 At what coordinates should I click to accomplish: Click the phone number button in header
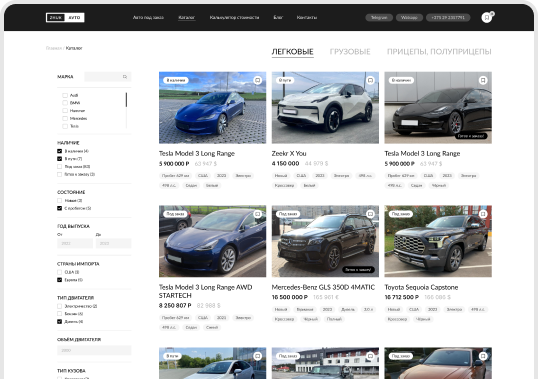tap(448, 17)
